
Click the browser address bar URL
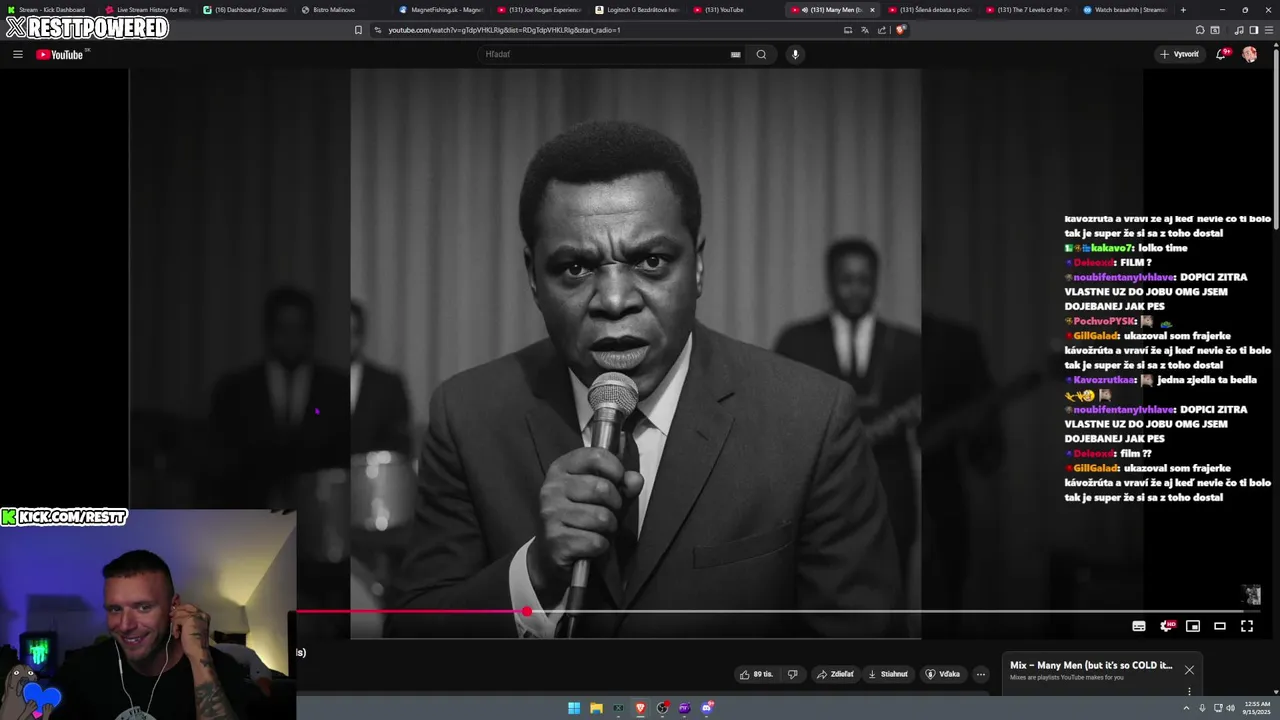coord(504,30)
